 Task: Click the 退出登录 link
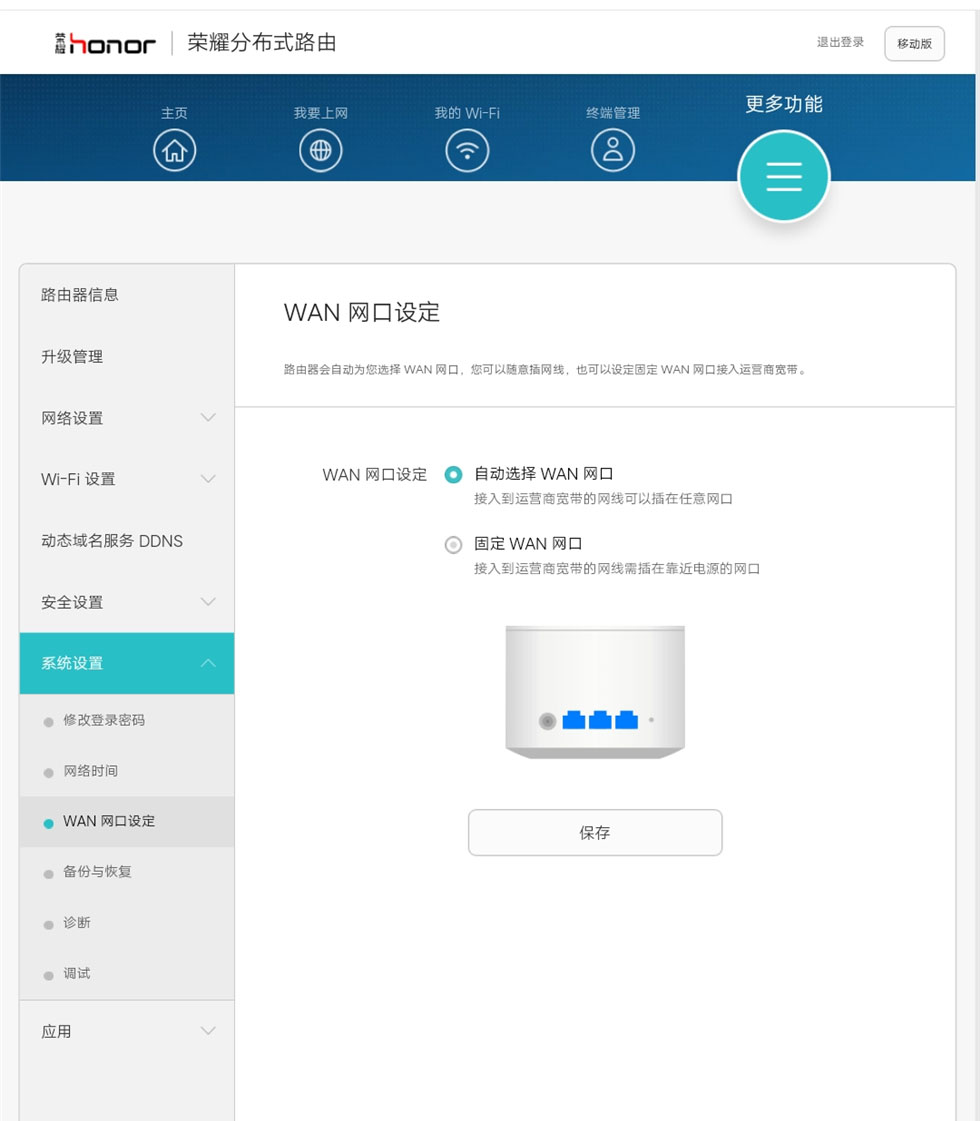840,43
